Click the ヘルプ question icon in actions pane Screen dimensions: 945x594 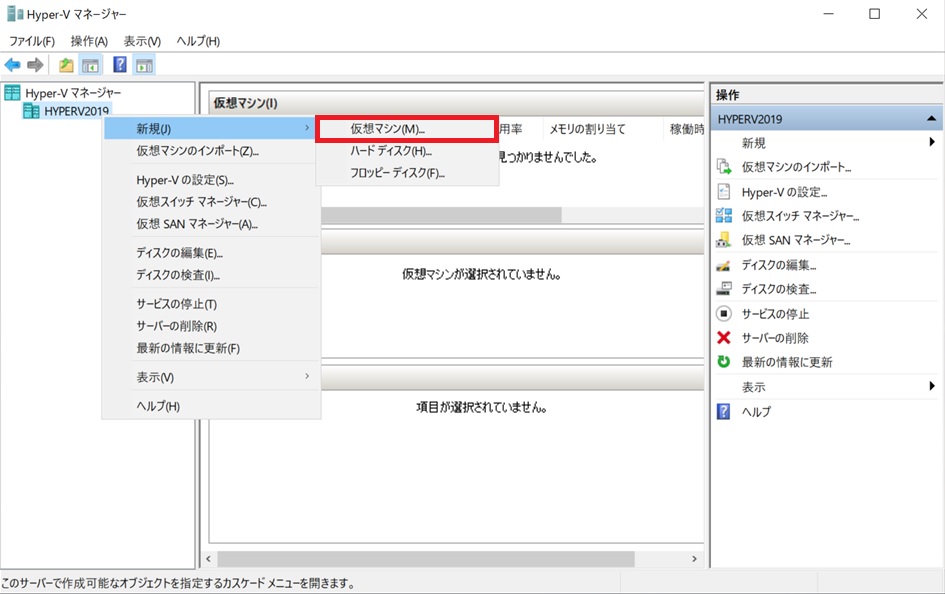click(x=724, y=411)
